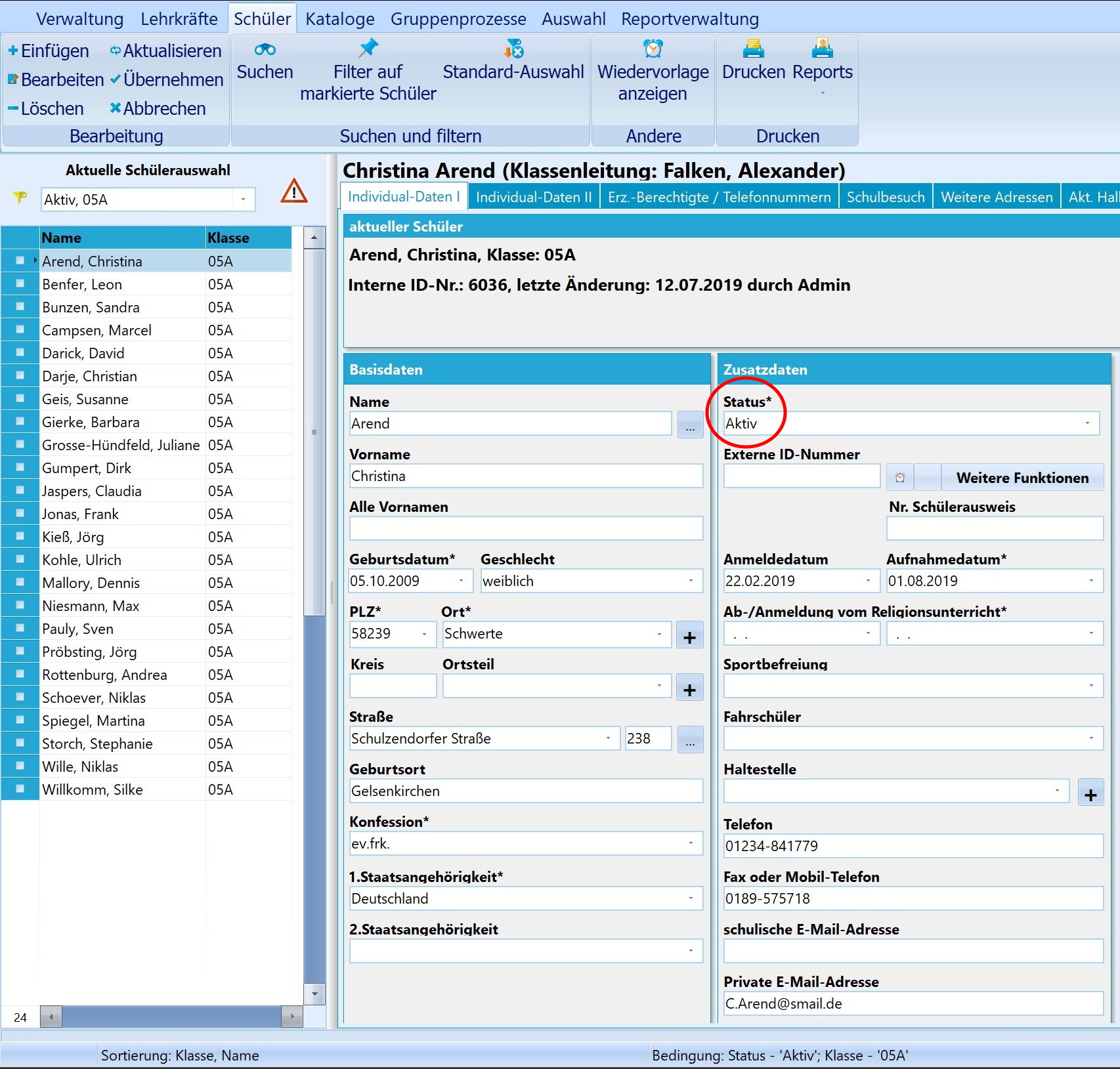This screenshot has height=1069, width=1120.
Task: Click the Drucken printer icon
Action: (753, 49)
